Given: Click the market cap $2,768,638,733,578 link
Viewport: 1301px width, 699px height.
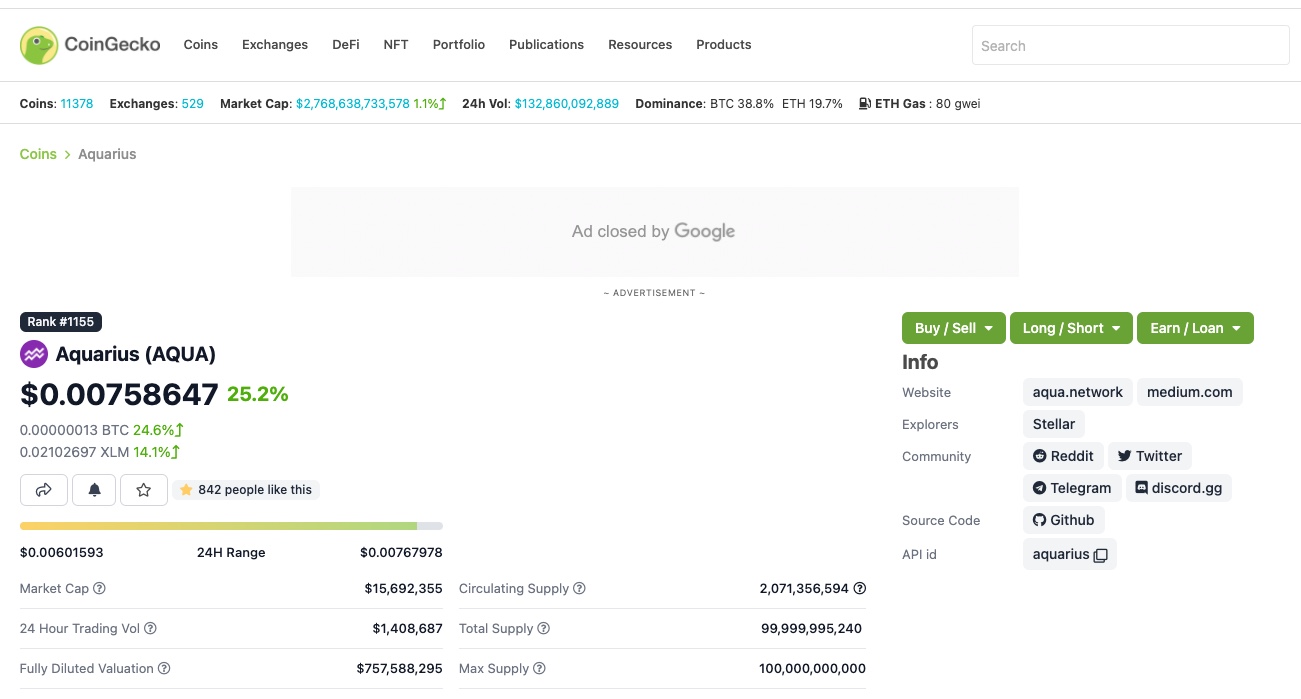Looking at the screenshot, I should [353, 104].
